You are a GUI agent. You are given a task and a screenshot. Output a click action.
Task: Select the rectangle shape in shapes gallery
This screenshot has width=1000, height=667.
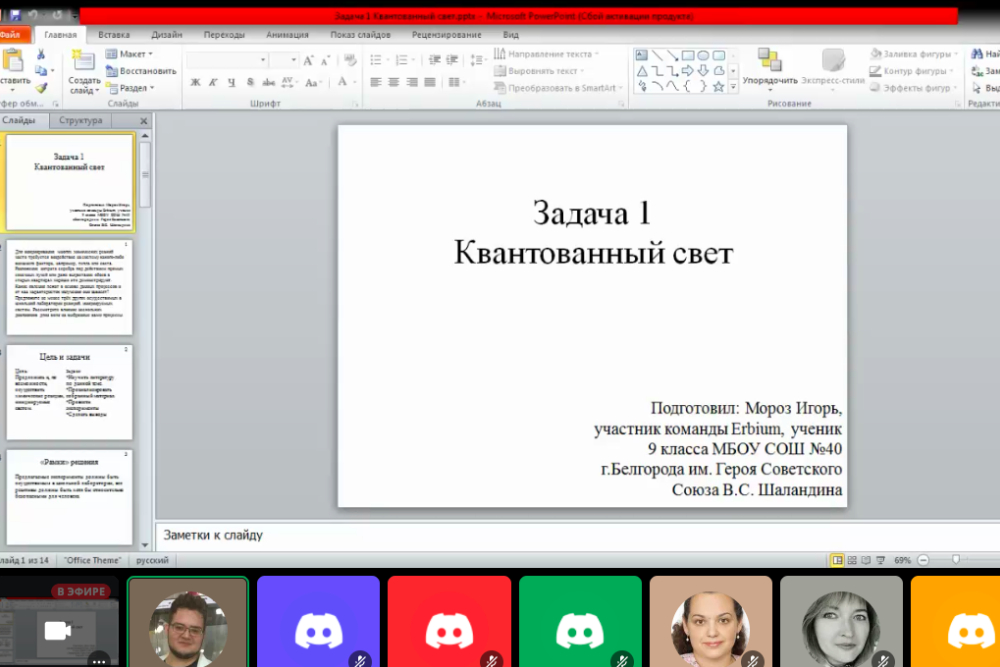pyautogui.click(x=688, y=55)
